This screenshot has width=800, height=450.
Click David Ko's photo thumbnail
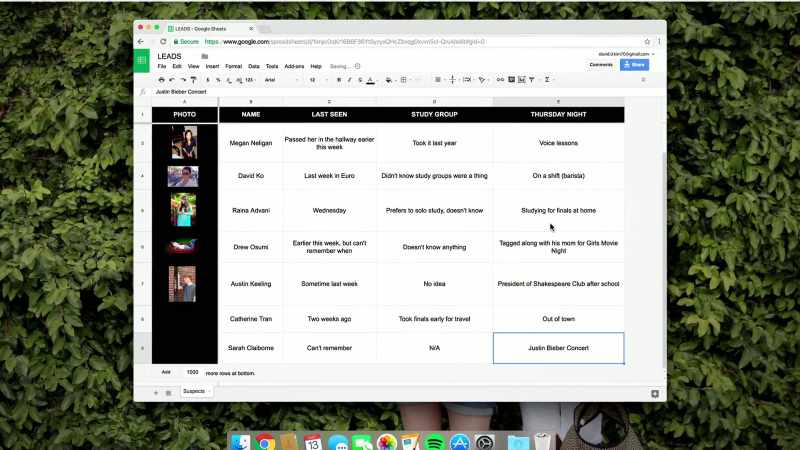(x=183, y=177)
